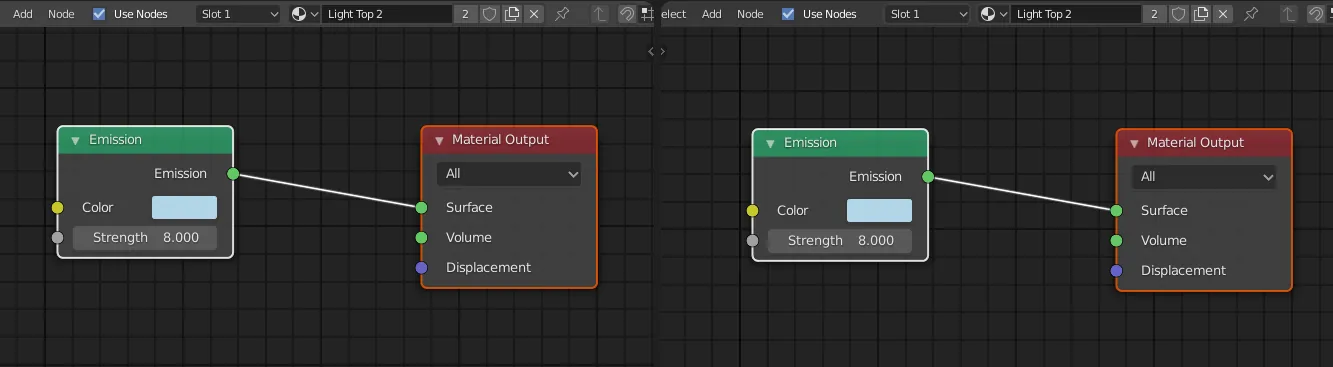The image size is (1333, 367).
Task: Select Emission node title, right editor
Action: (x=810, y=143)
